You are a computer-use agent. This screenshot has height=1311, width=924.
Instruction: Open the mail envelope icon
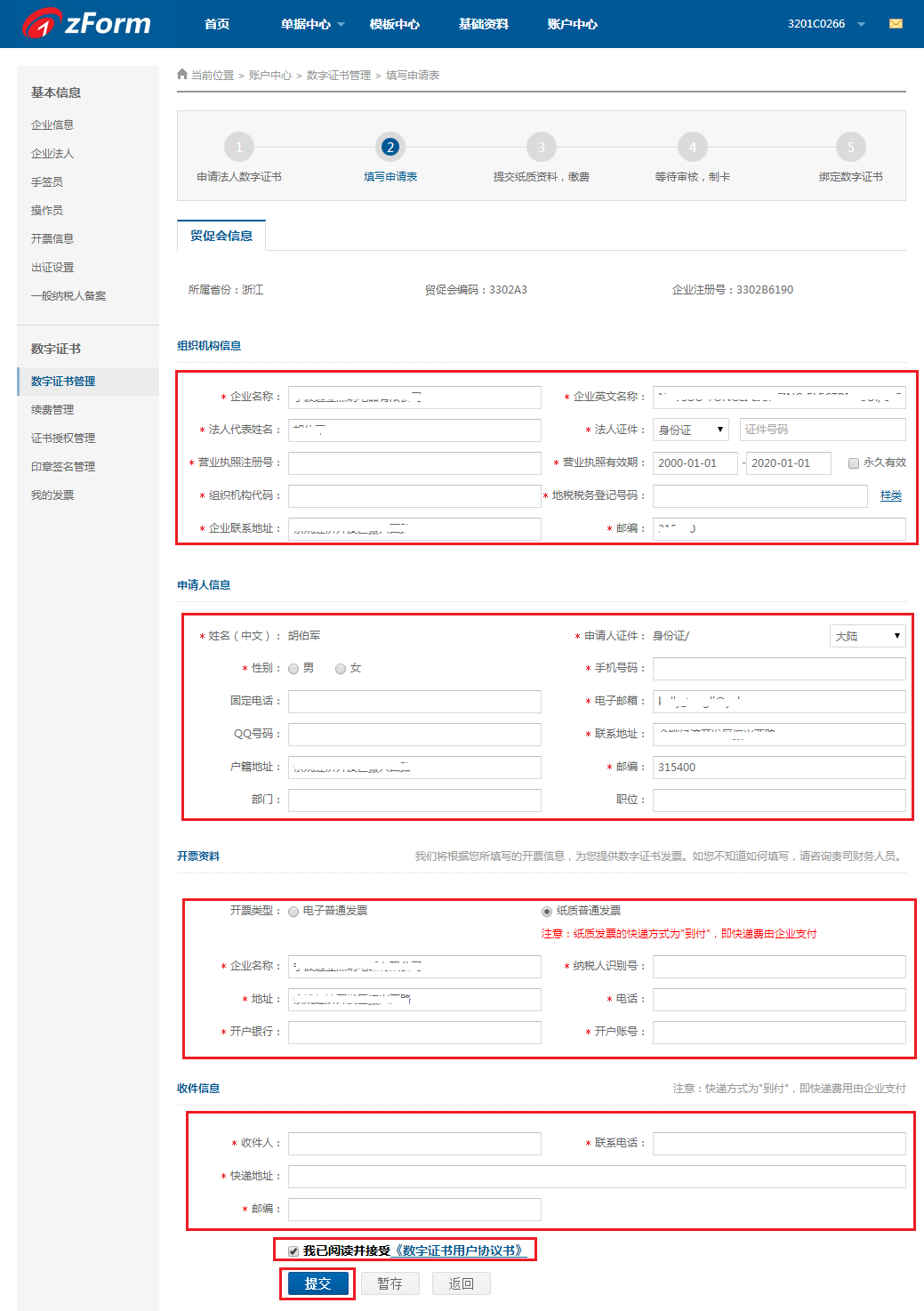click(896, 24)
